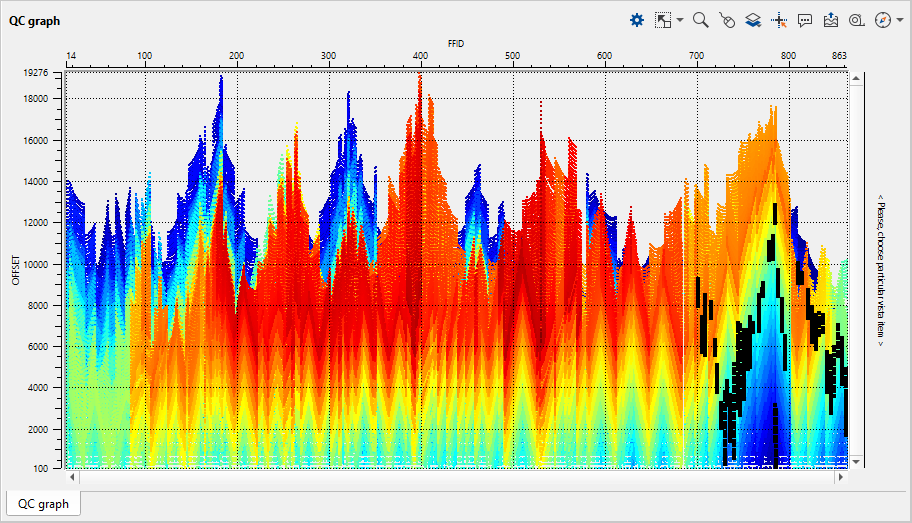The height and width of the screenshot is (523, 912).
Task: Select the magnifier zoom tool
Action: click(701, 20)
